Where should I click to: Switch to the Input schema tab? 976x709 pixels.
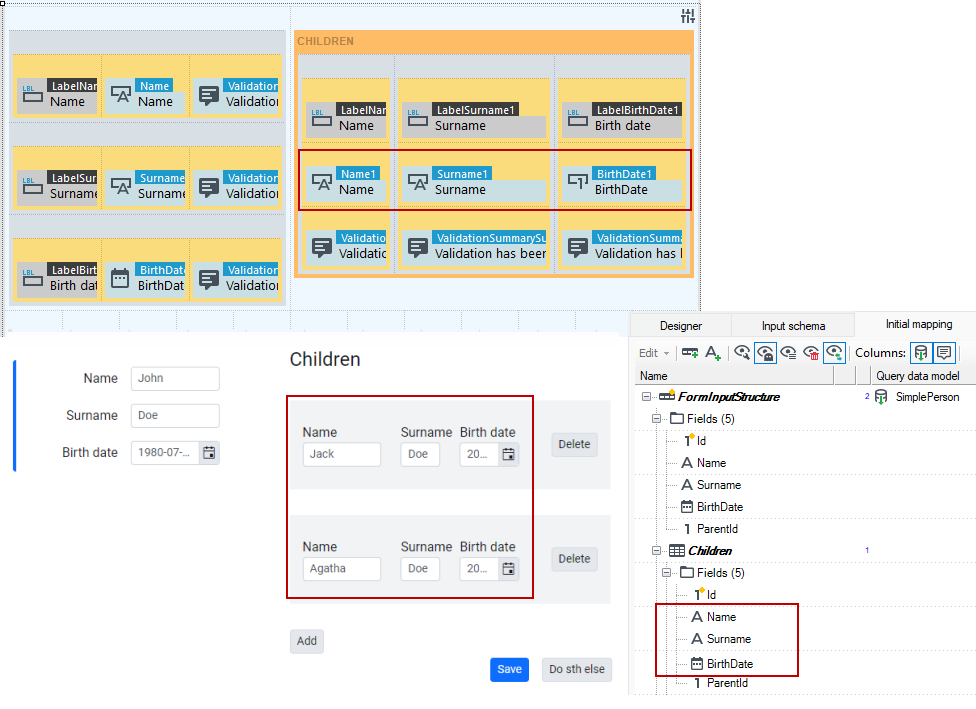coord(793,326)
